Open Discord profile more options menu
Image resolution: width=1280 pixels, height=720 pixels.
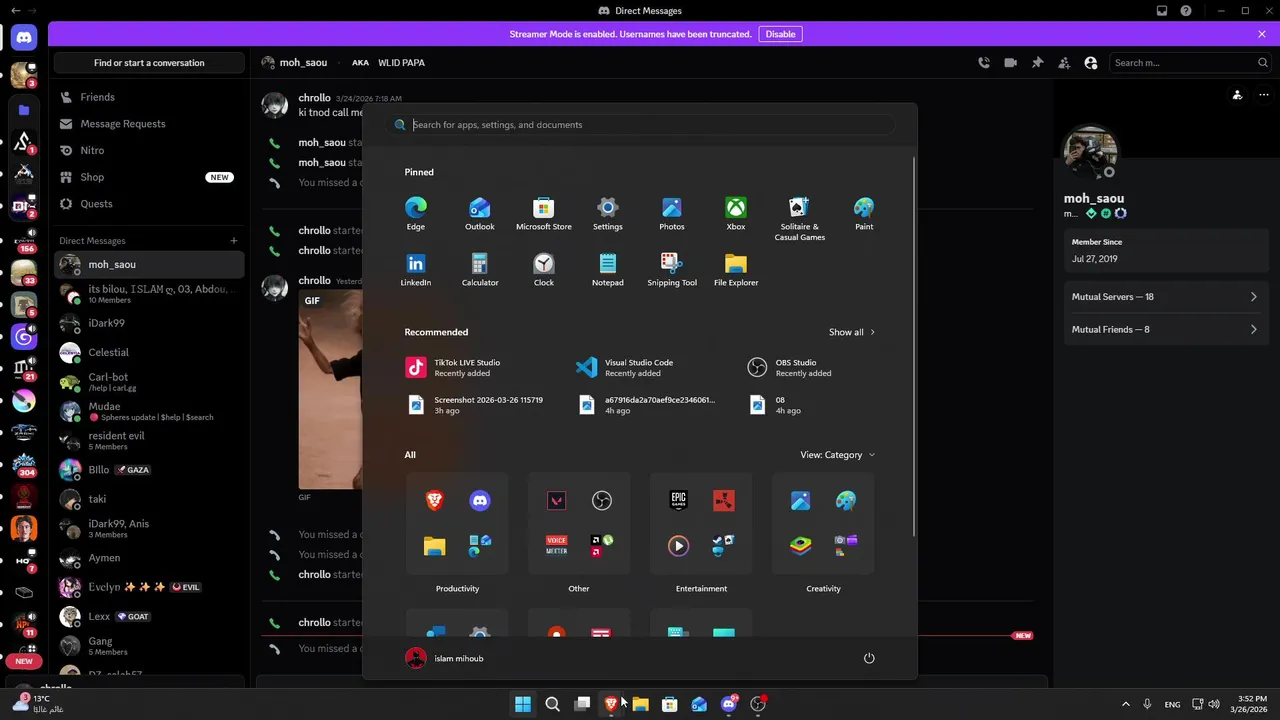(x=1264, y=95)
